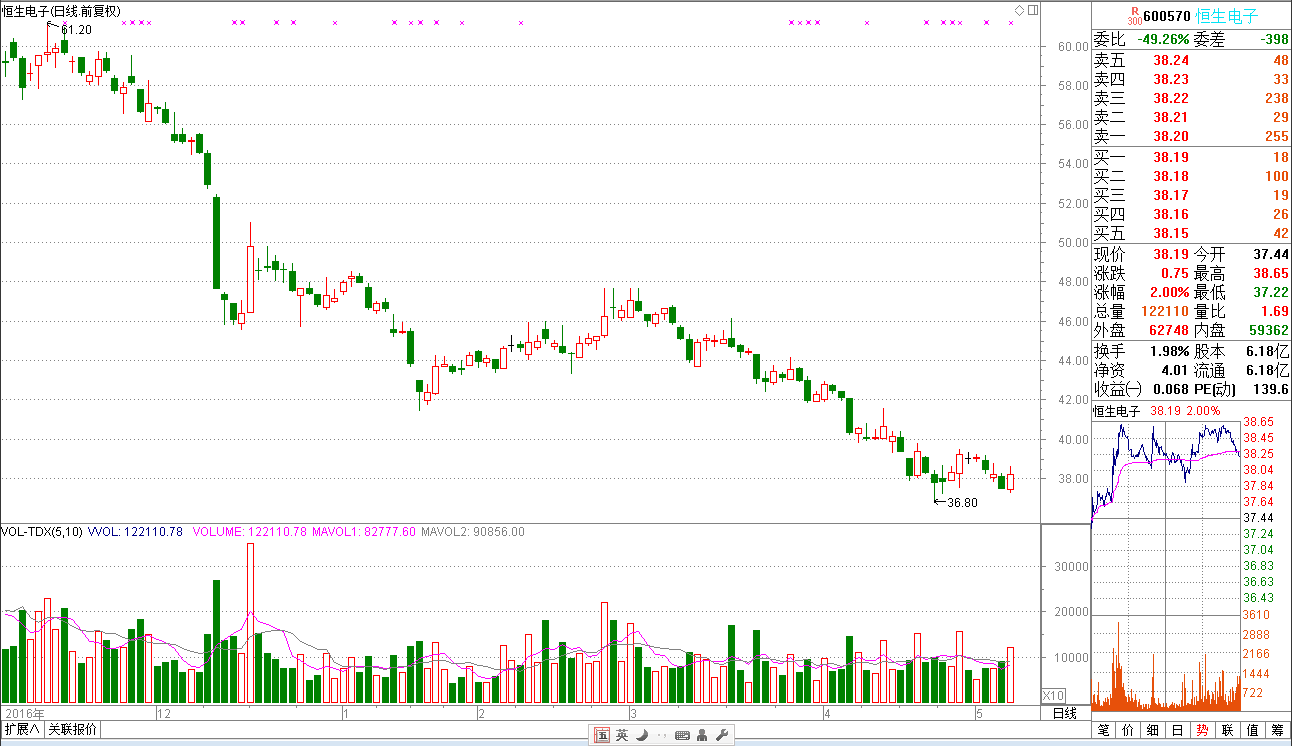Select the 卖二 38.21 ask row
The image size is (1292, 746).
pos(1191,117)
